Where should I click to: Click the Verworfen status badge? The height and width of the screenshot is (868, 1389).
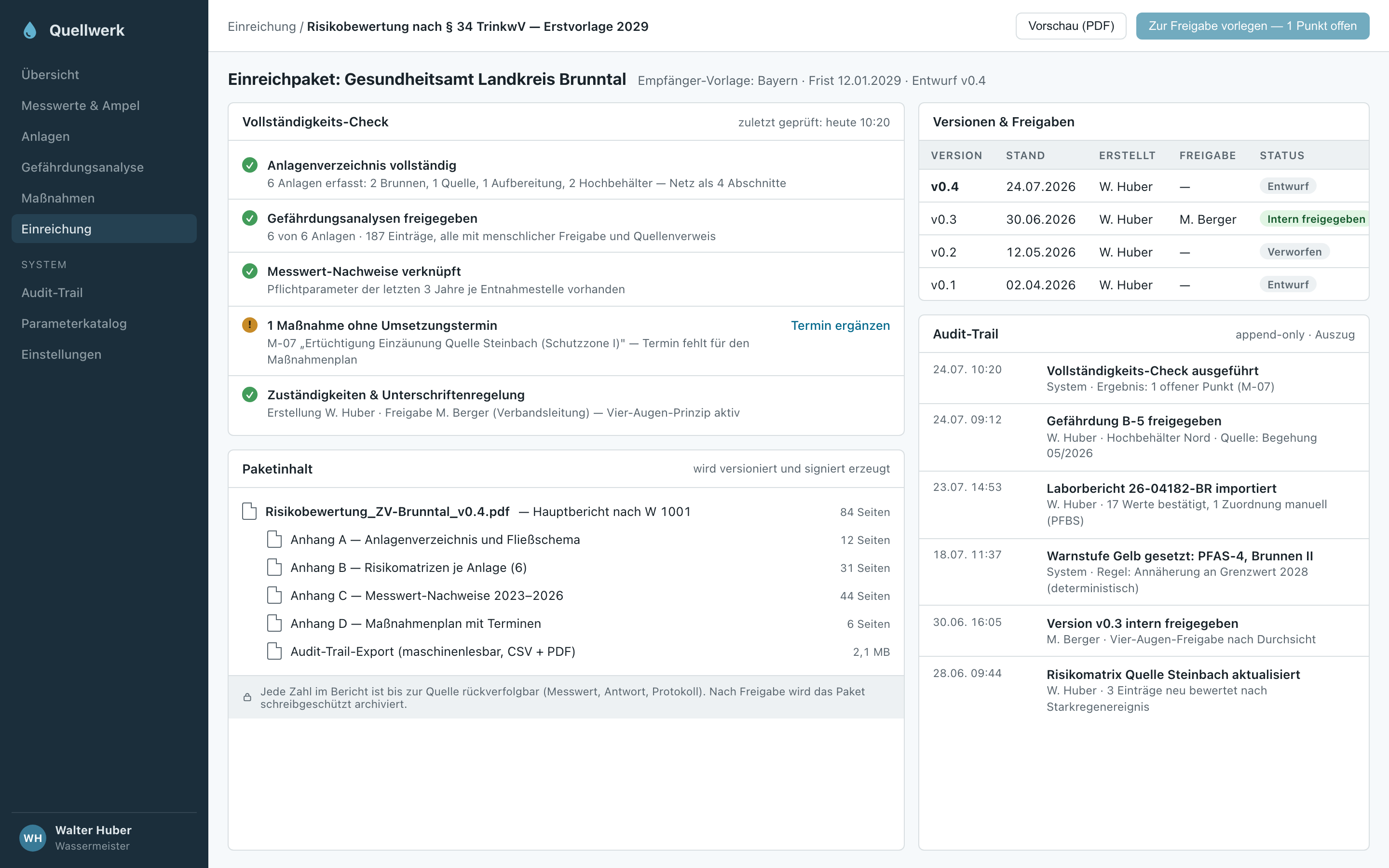tap(1294, 251)
